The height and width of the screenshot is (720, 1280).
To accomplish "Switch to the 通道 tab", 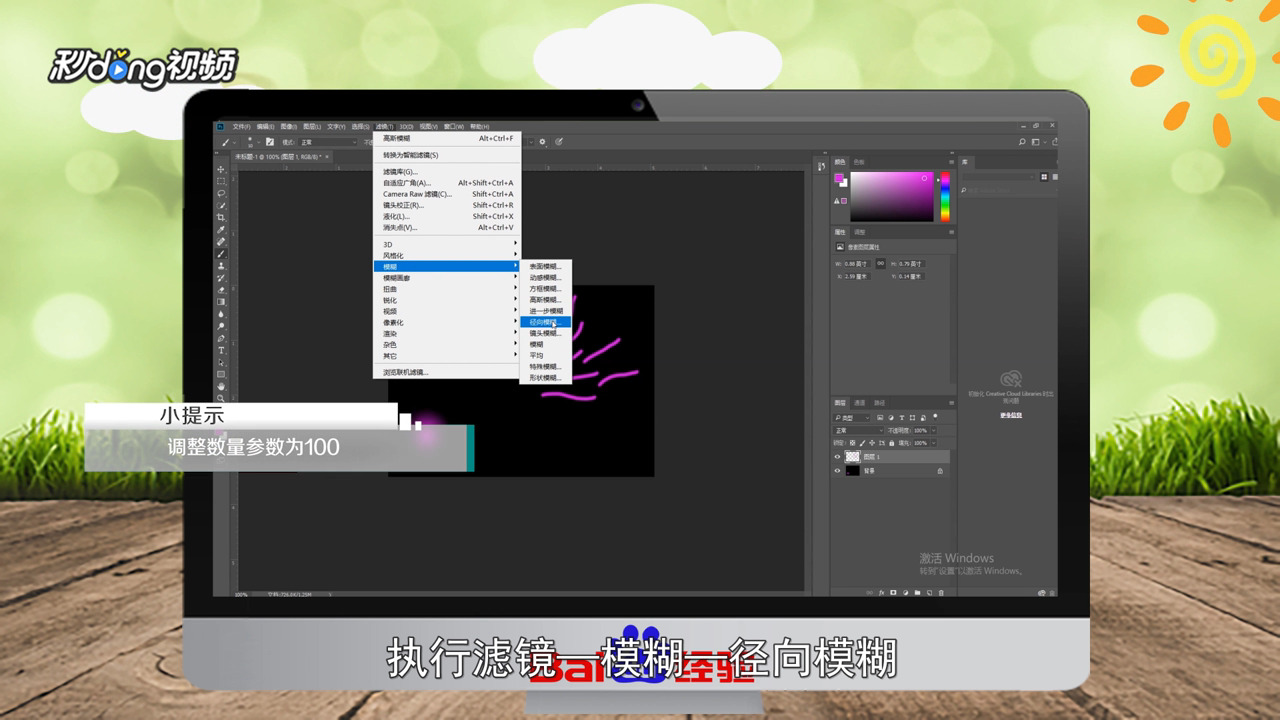I will 859,403.
